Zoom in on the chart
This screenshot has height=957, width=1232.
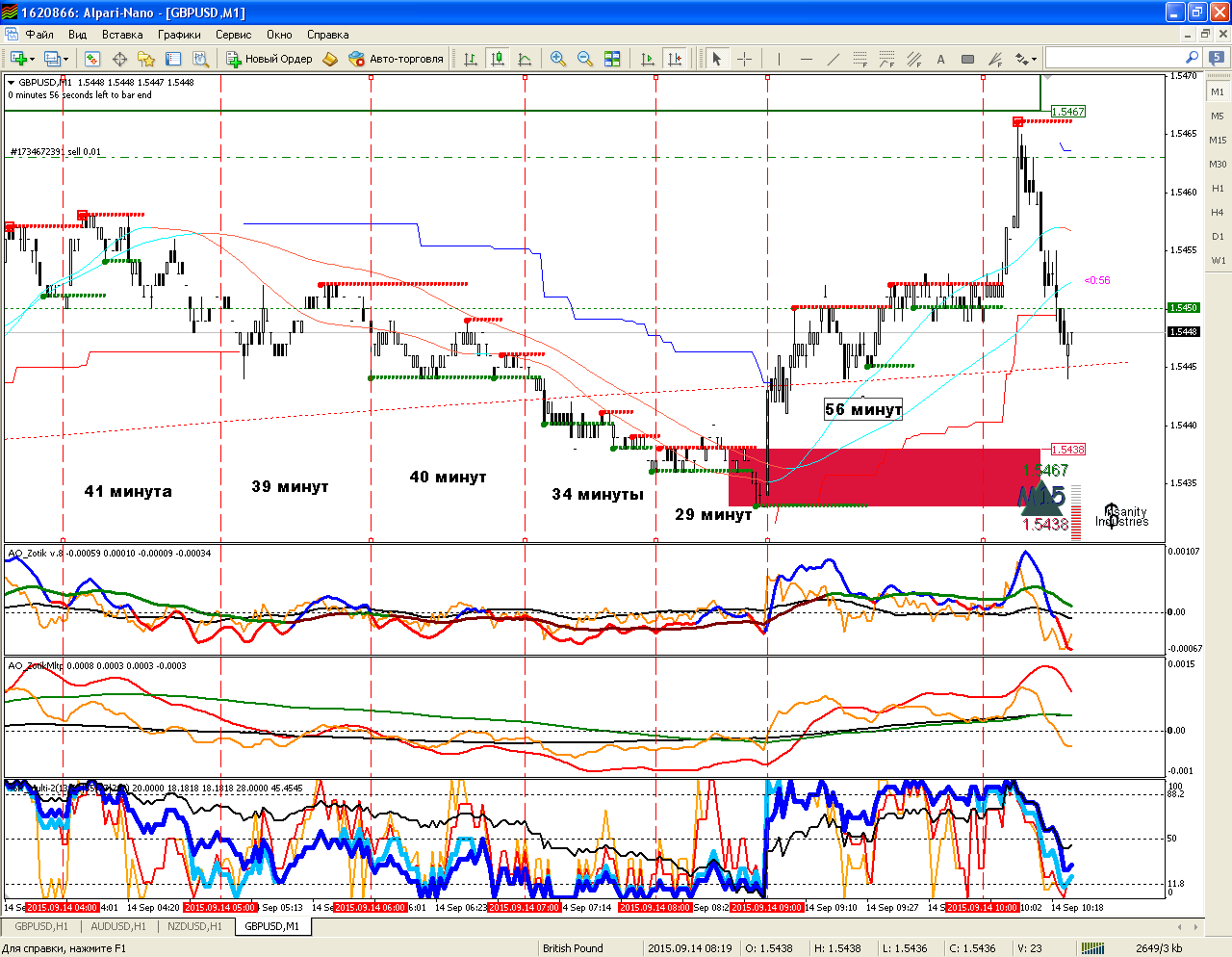click(x=558, y=59)
